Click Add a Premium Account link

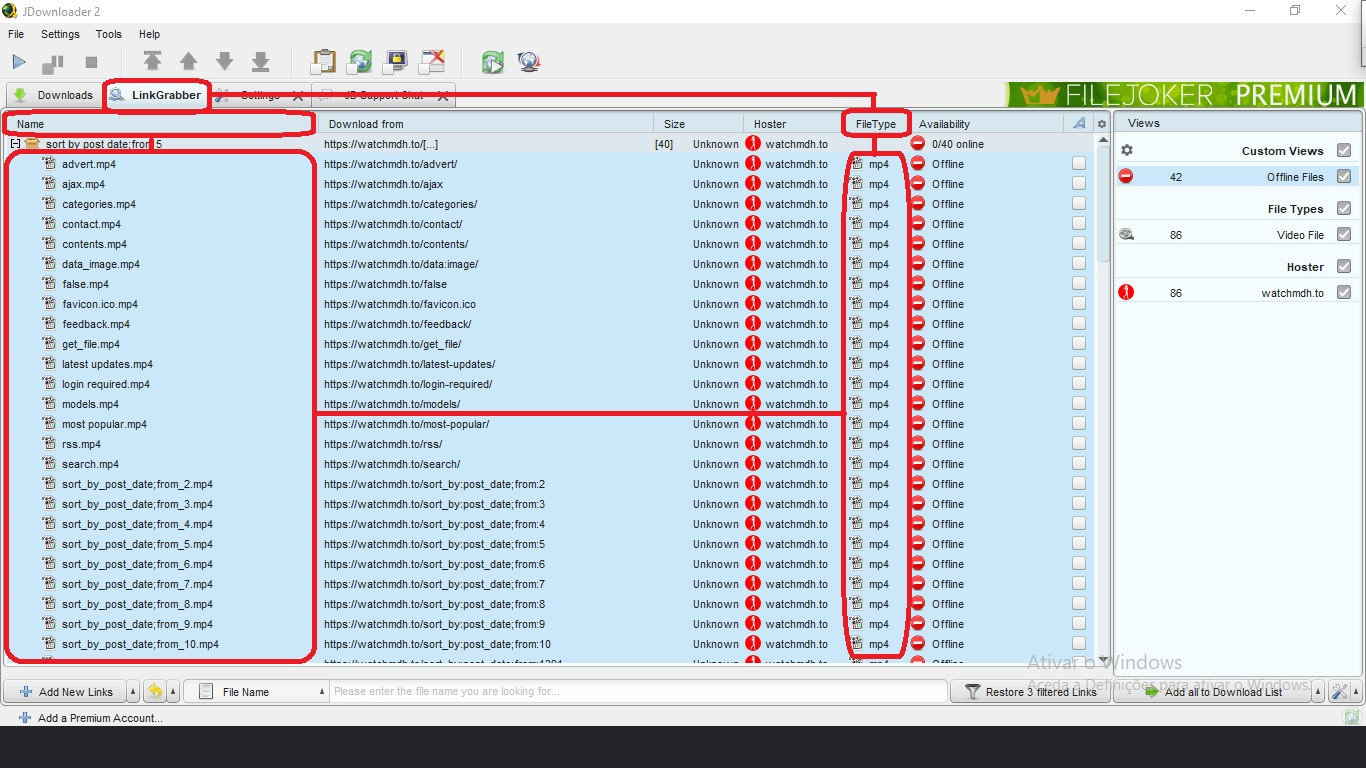pyautogui.click(x=90, y=717)
